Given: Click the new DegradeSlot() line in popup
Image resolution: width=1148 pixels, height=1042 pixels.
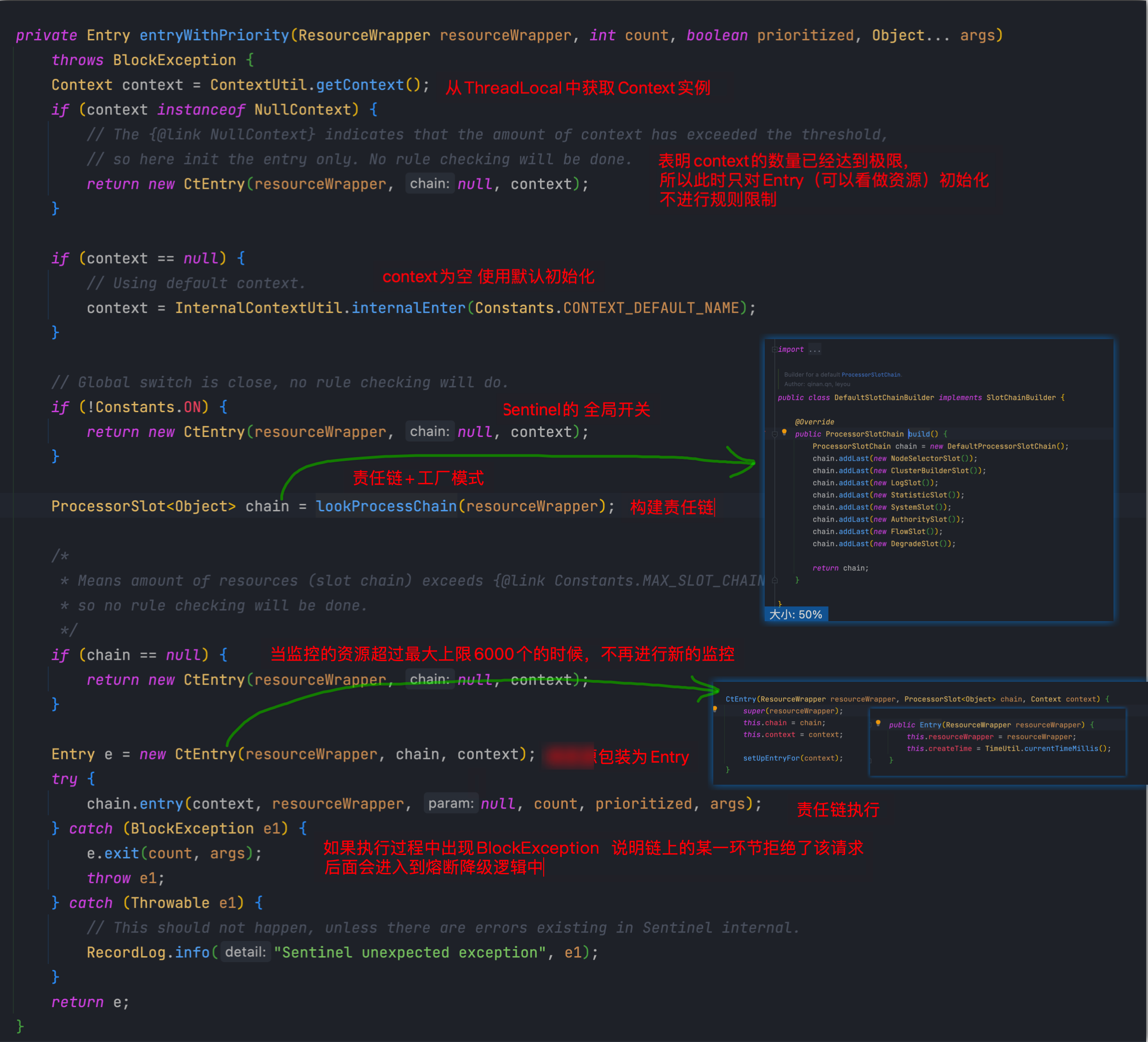Looking at the screenshot, I should [x=883, y=544].
